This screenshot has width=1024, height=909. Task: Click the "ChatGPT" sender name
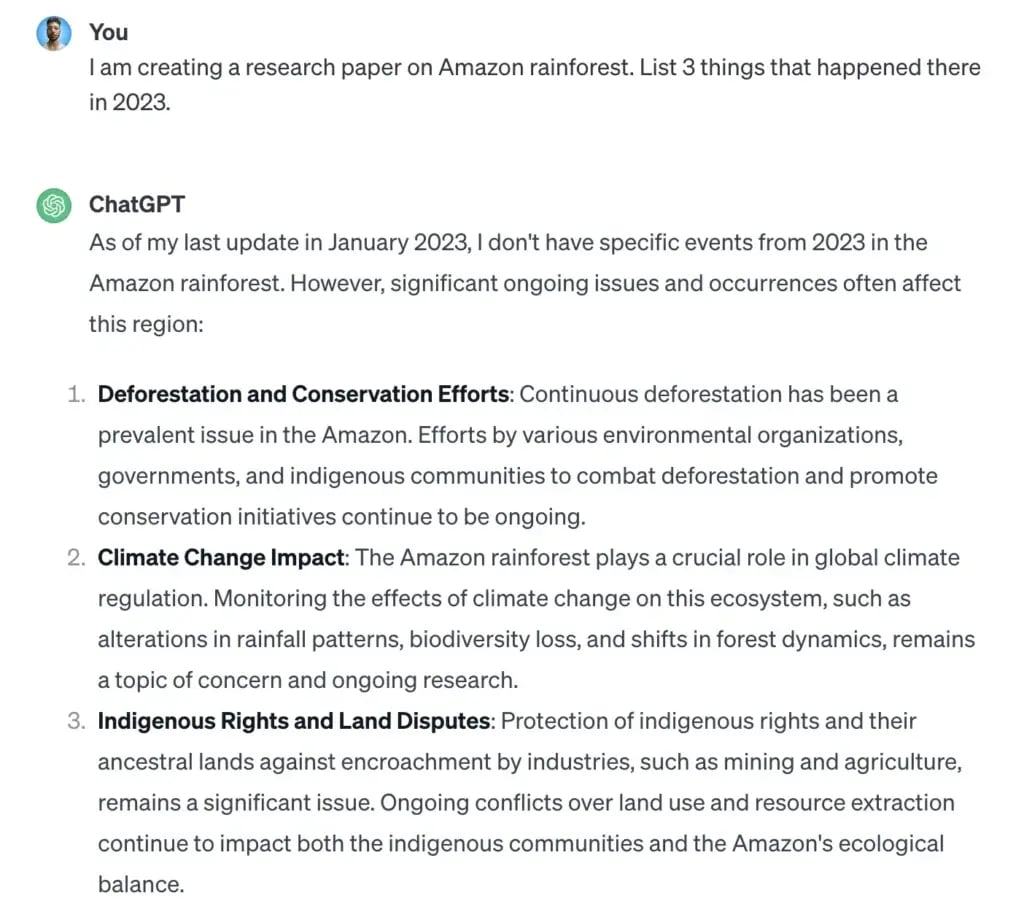point(137,205)
